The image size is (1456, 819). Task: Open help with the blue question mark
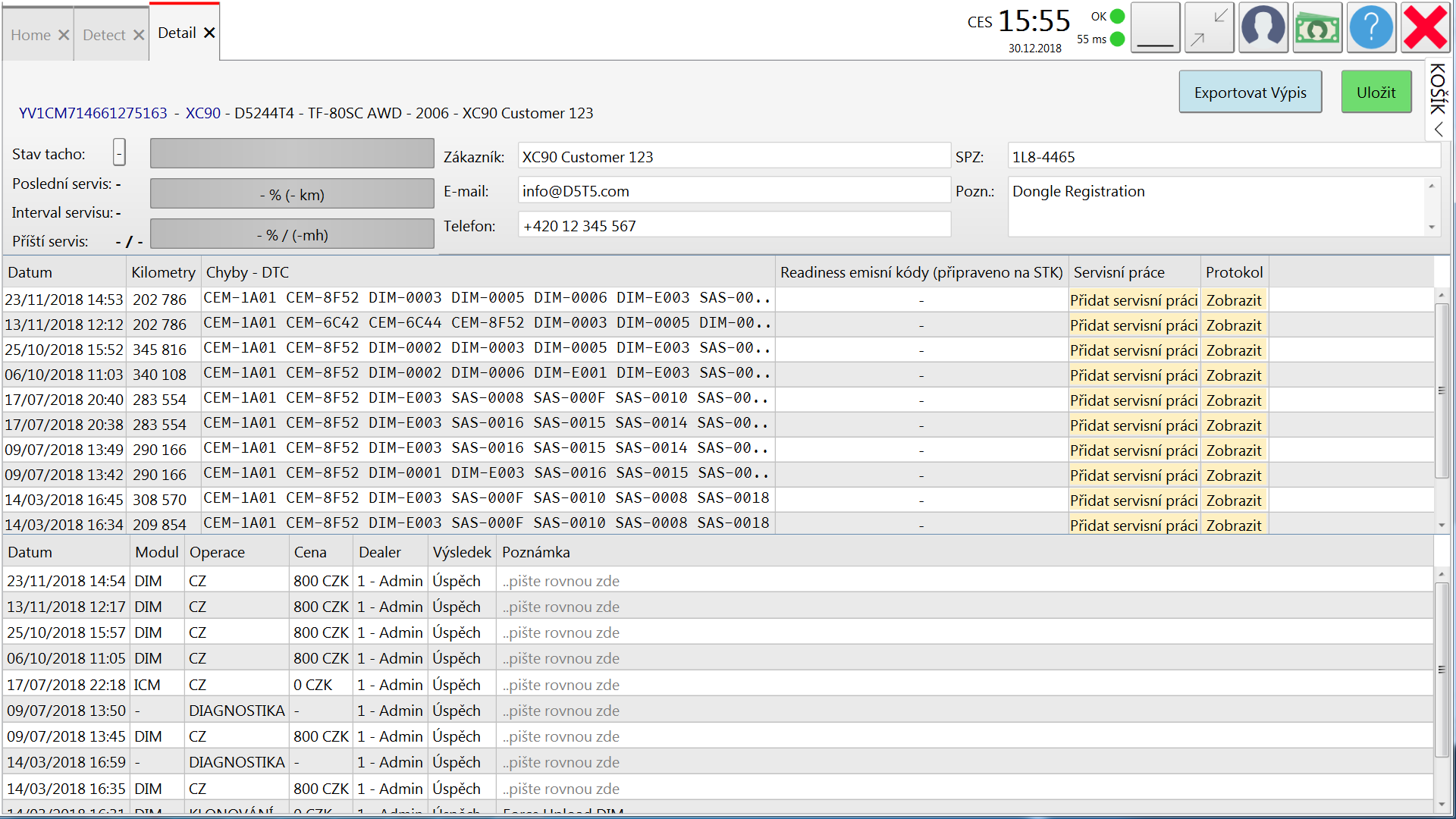tap(1370, 28)
